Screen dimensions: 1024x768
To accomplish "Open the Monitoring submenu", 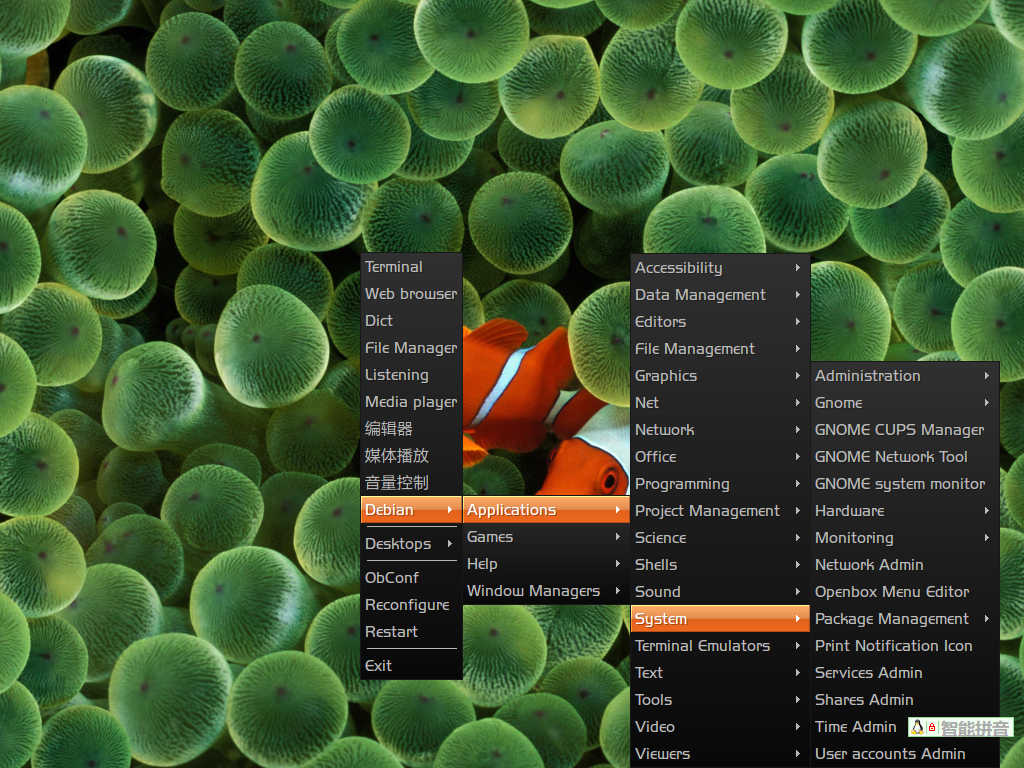I will [905, 537].
